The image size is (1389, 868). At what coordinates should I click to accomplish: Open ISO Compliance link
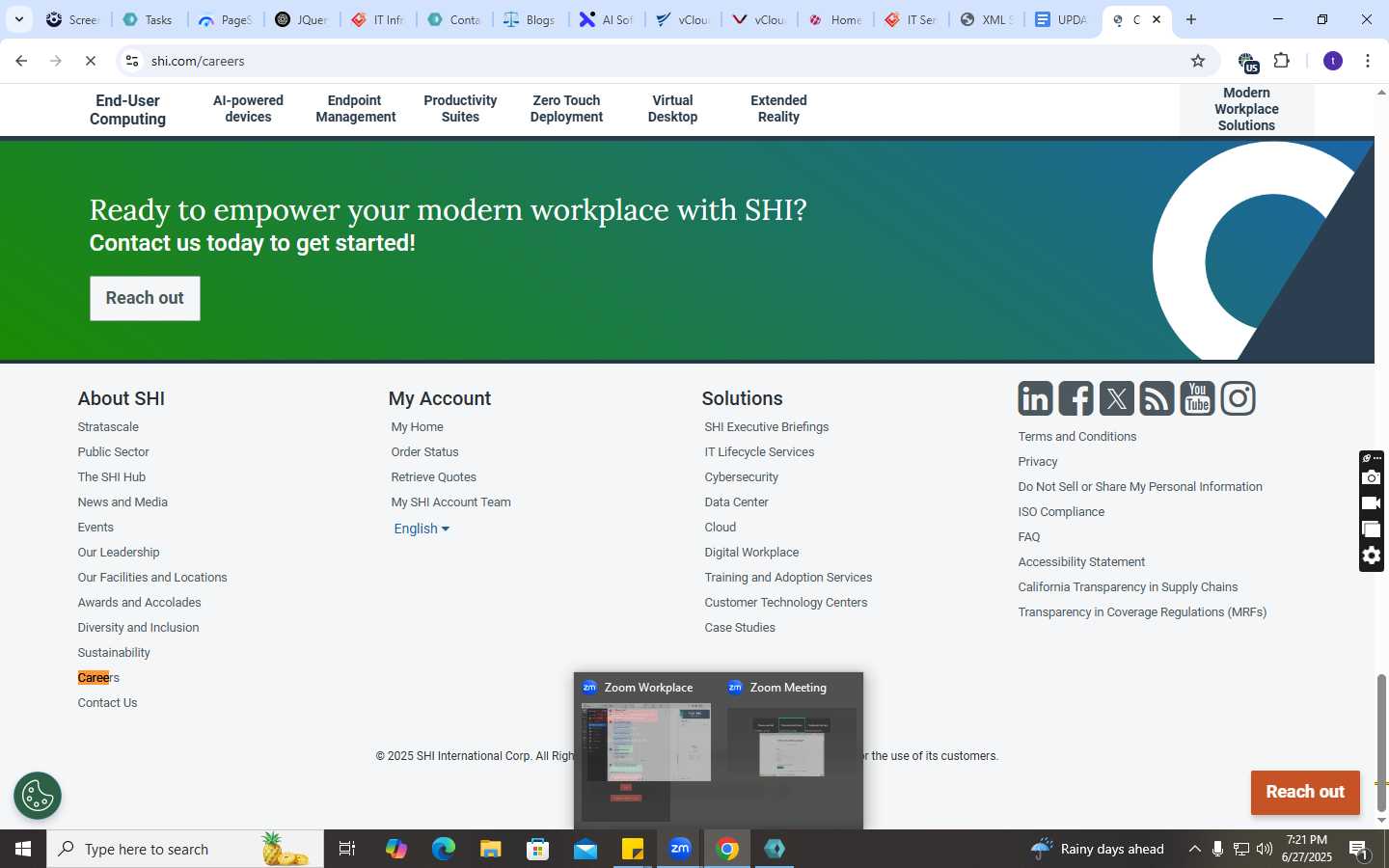tap(1061, 512)
